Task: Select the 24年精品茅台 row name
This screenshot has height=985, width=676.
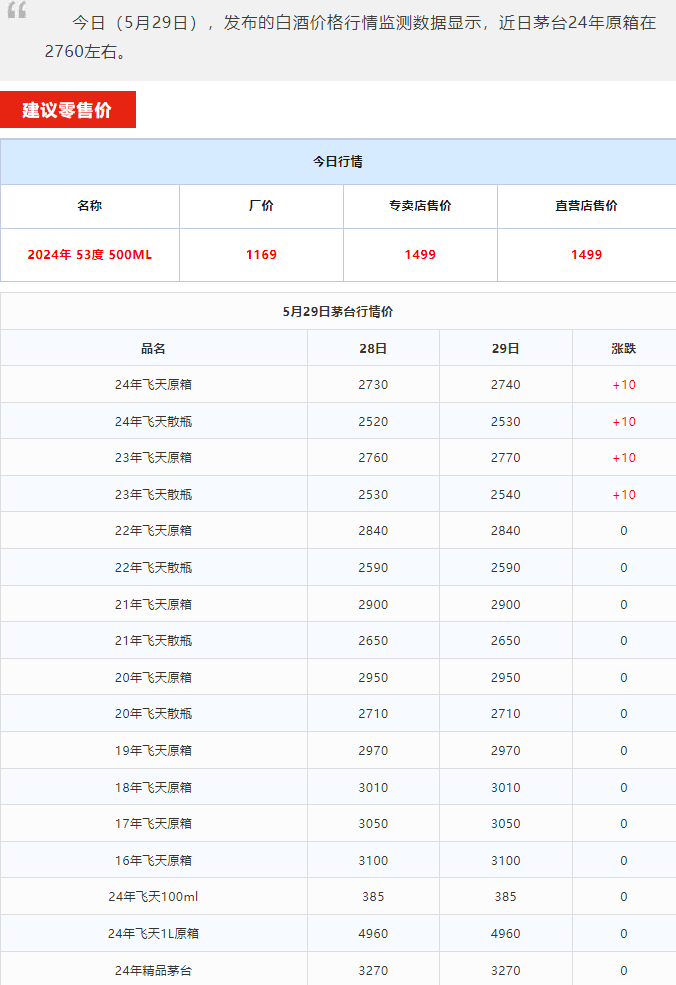Action: 153,970
